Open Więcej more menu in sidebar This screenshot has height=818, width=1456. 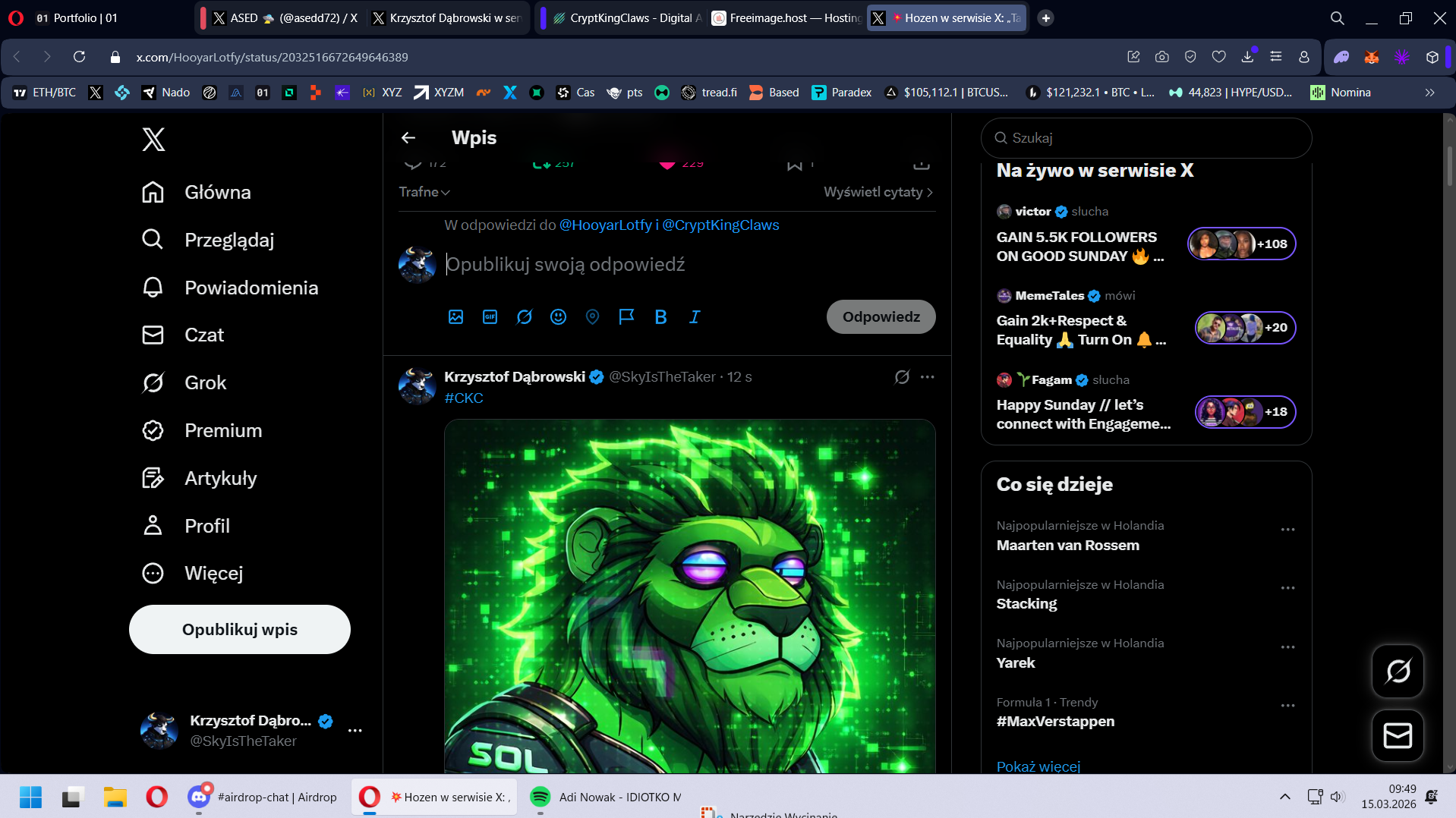point(192,573)
